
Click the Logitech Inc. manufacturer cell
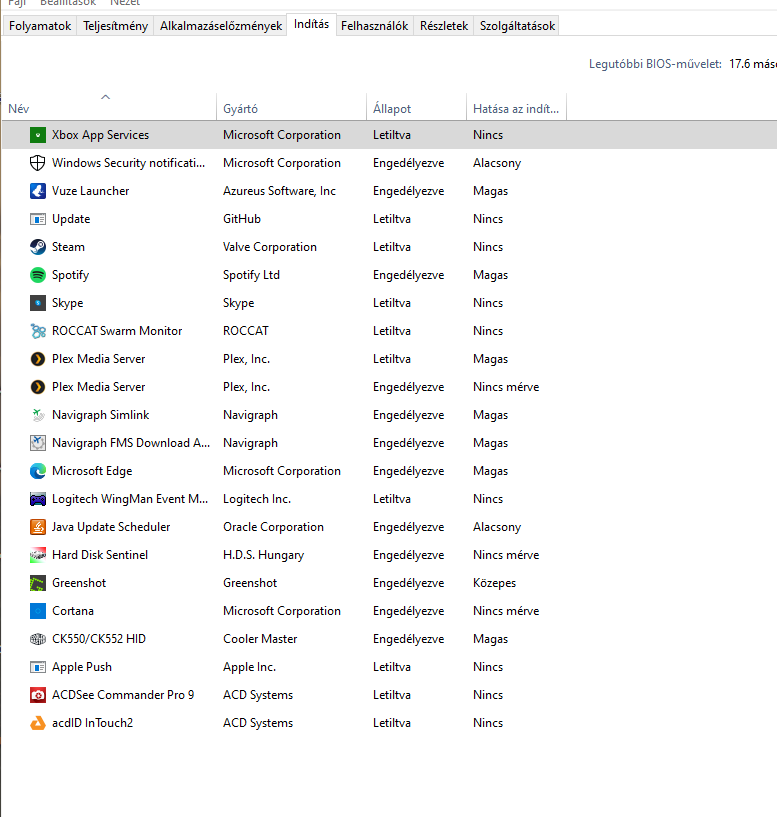pyautogui.click(x=257, y=499)
